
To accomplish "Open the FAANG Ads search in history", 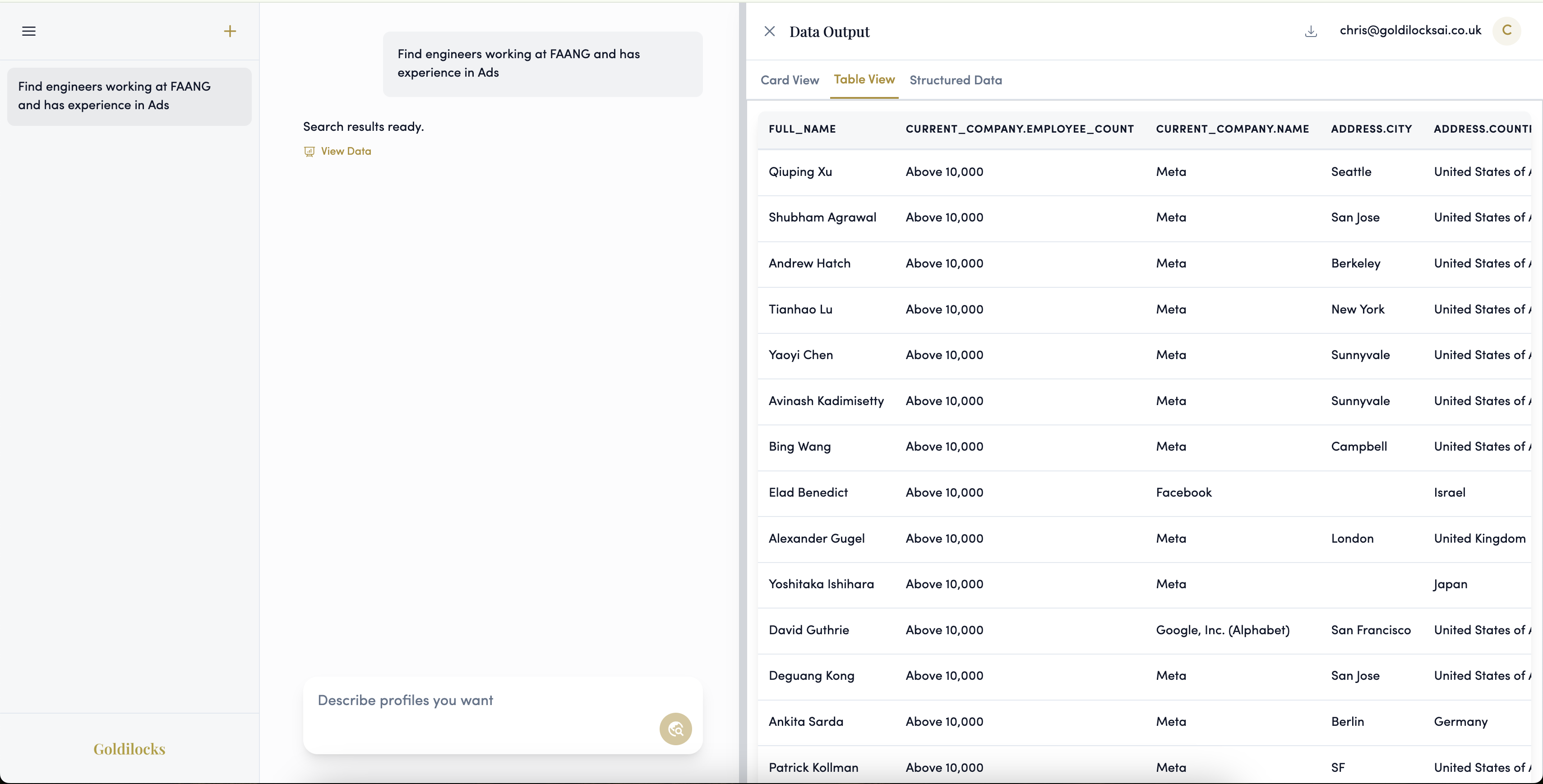I will tap(129, 96).
